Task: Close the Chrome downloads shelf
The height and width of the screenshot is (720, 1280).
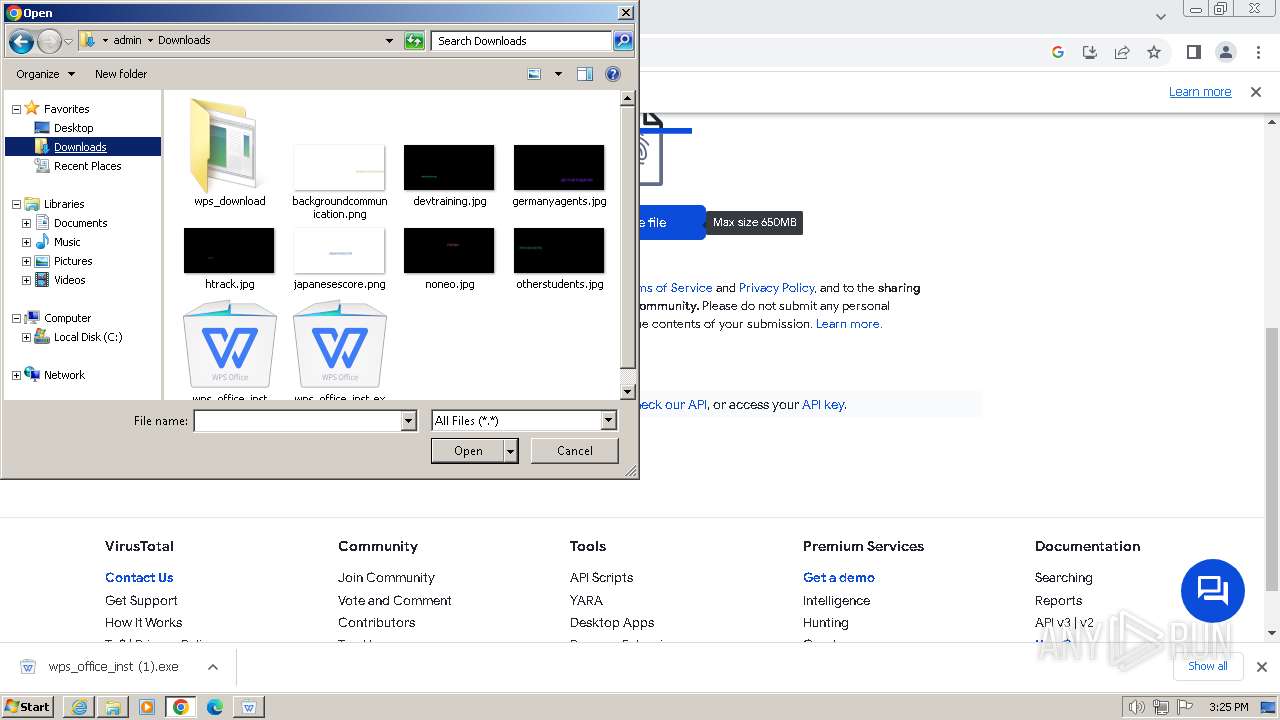Action: click(x=1261, y=667)
